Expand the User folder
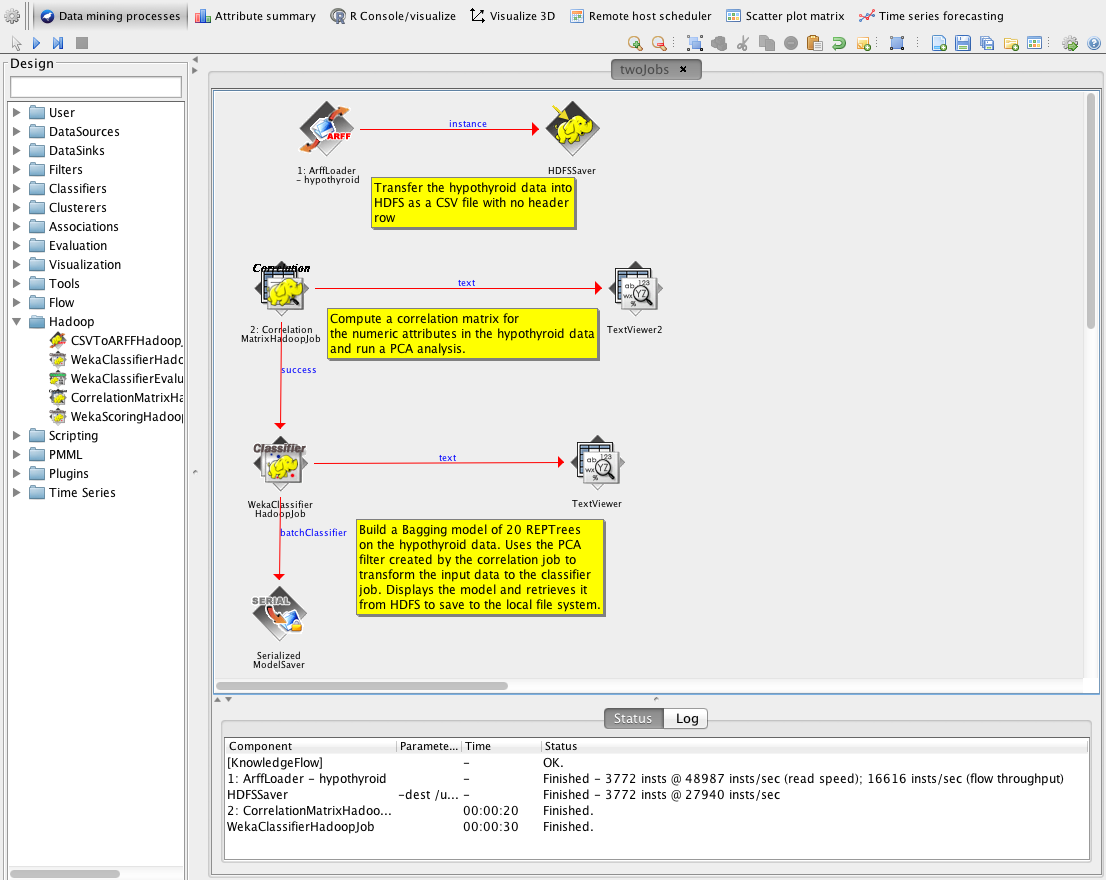This screenshot has height=880, width=1106. [16, 113]
